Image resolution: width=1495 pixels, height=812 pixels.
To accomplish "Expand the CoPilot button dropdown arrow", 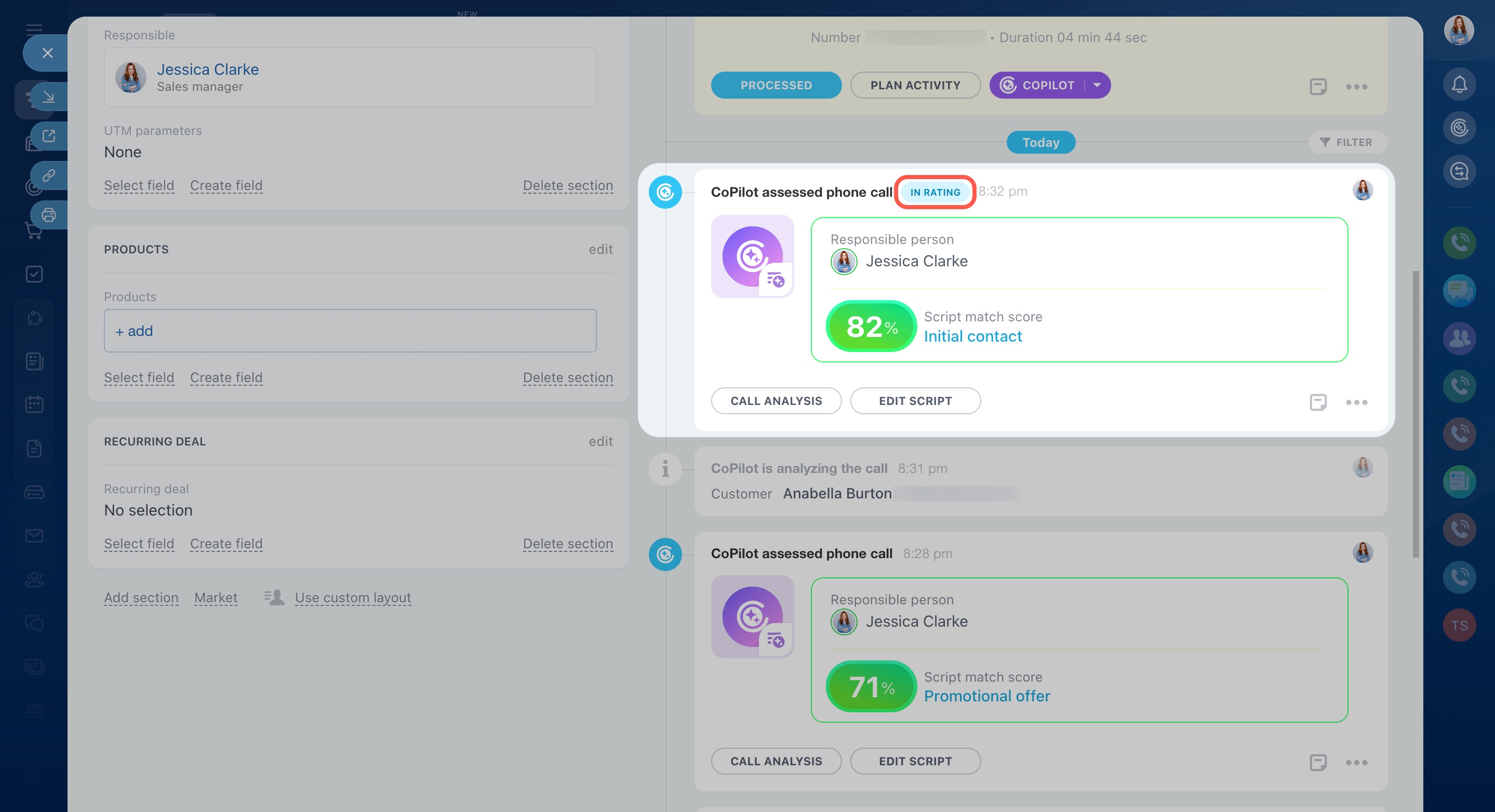I will (x=1097, y=85).
